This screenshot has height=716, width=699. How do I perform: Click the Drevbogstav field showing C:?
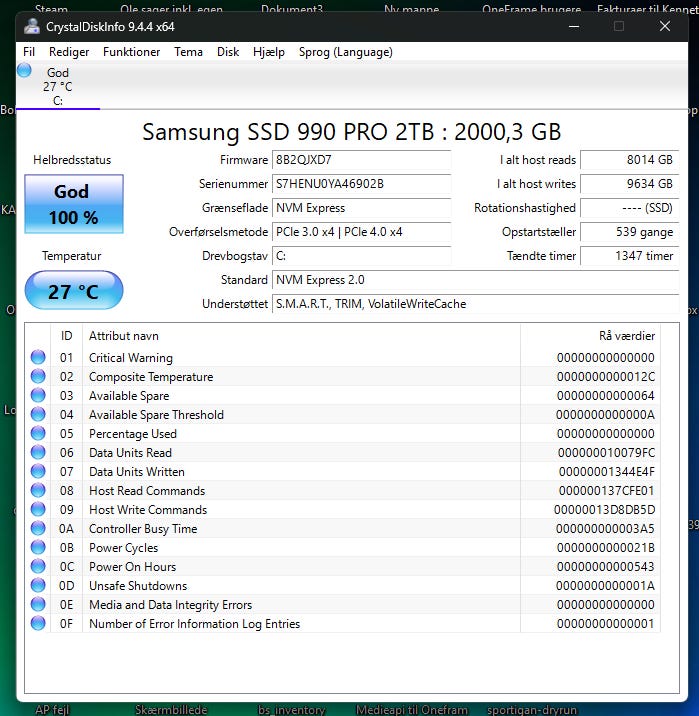(x=362, y=256)
